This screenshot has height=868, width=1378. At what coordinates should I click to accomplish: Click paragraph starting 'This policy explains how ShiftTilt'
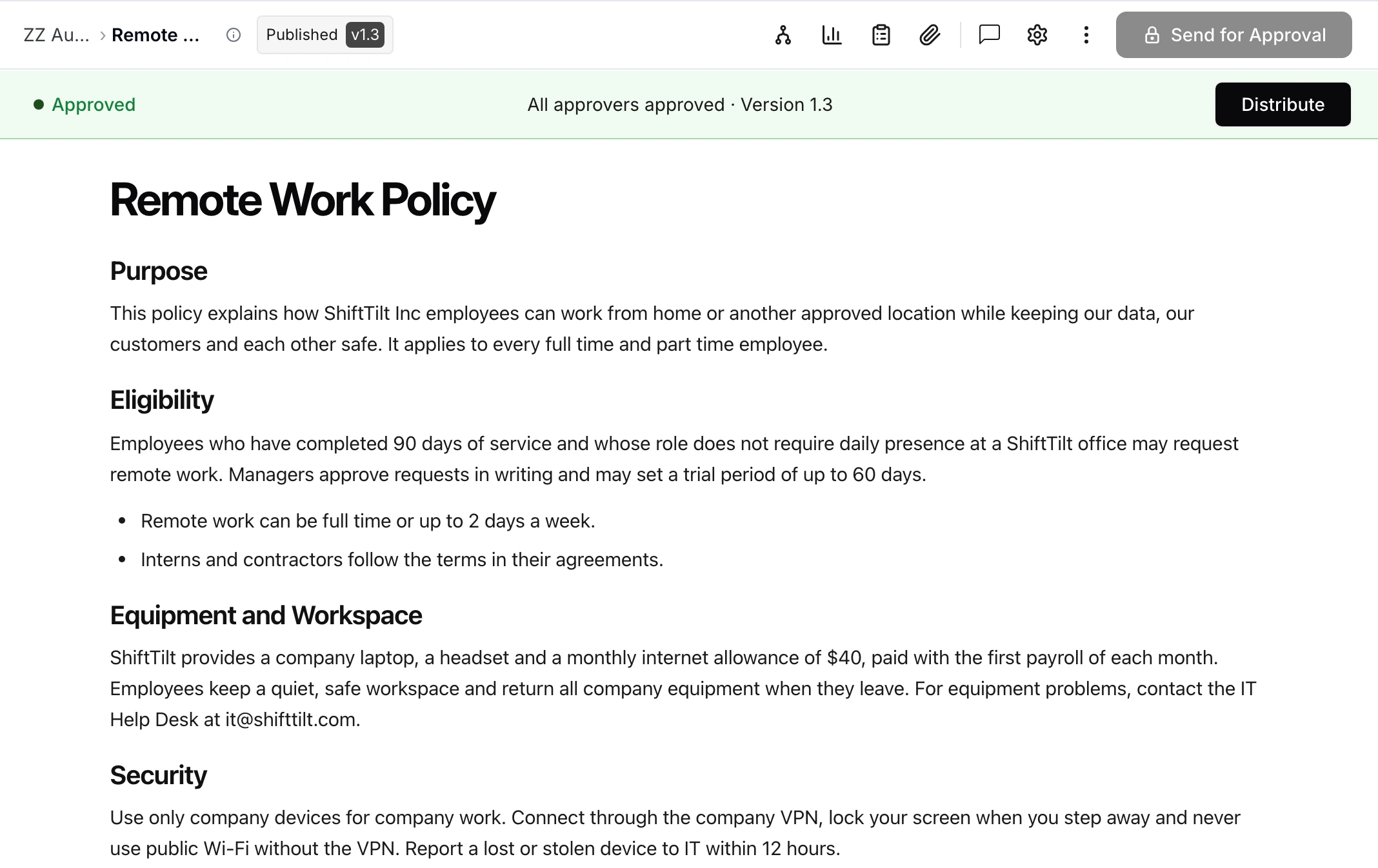coord(652,329)
